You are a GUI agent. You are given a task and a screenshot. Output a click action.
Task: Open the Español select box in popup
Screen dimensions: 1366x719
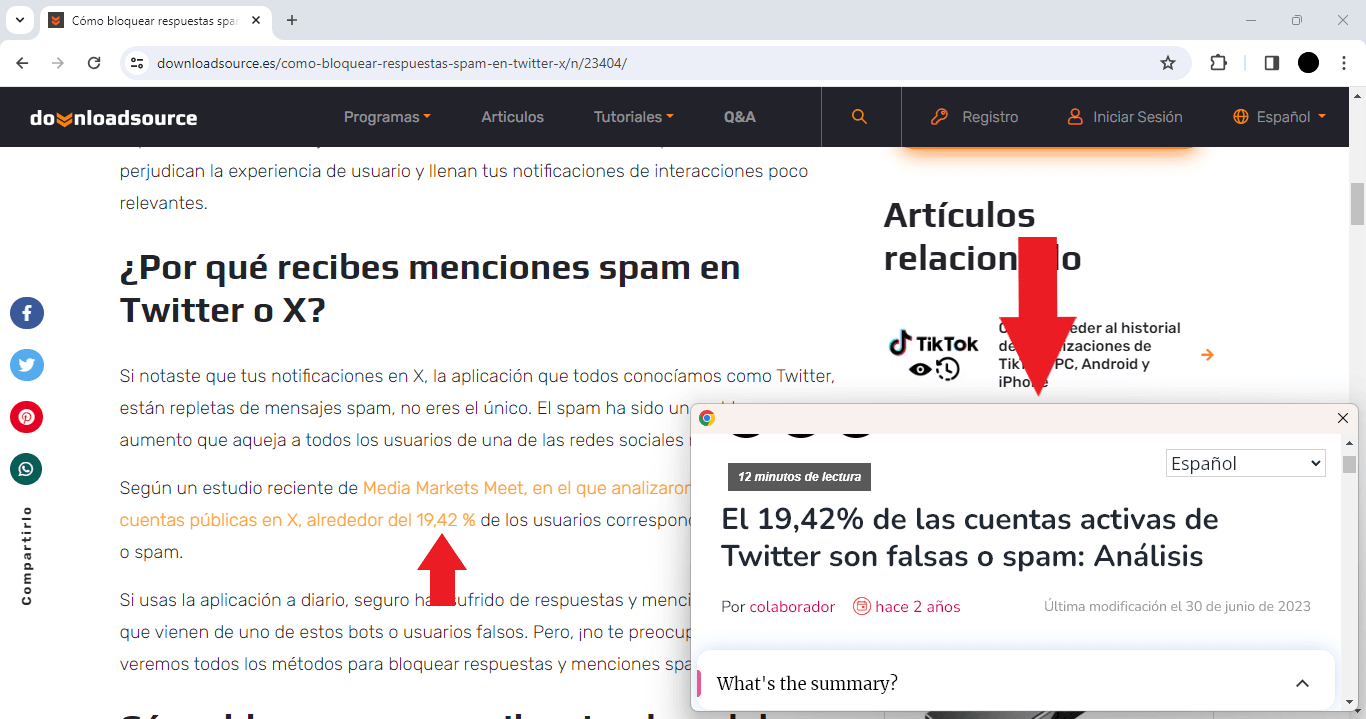1246,463
